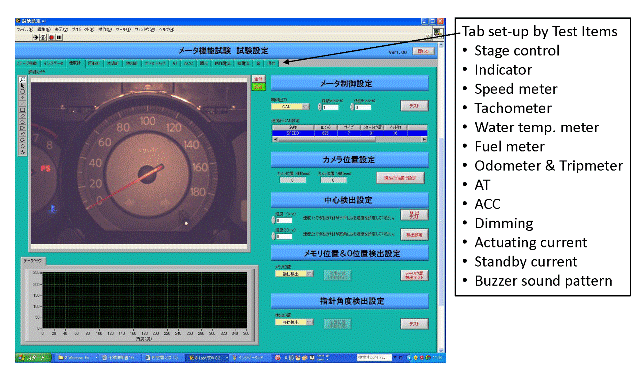Click the red-text button in the カメラ位置設定 section

[400, 178]
